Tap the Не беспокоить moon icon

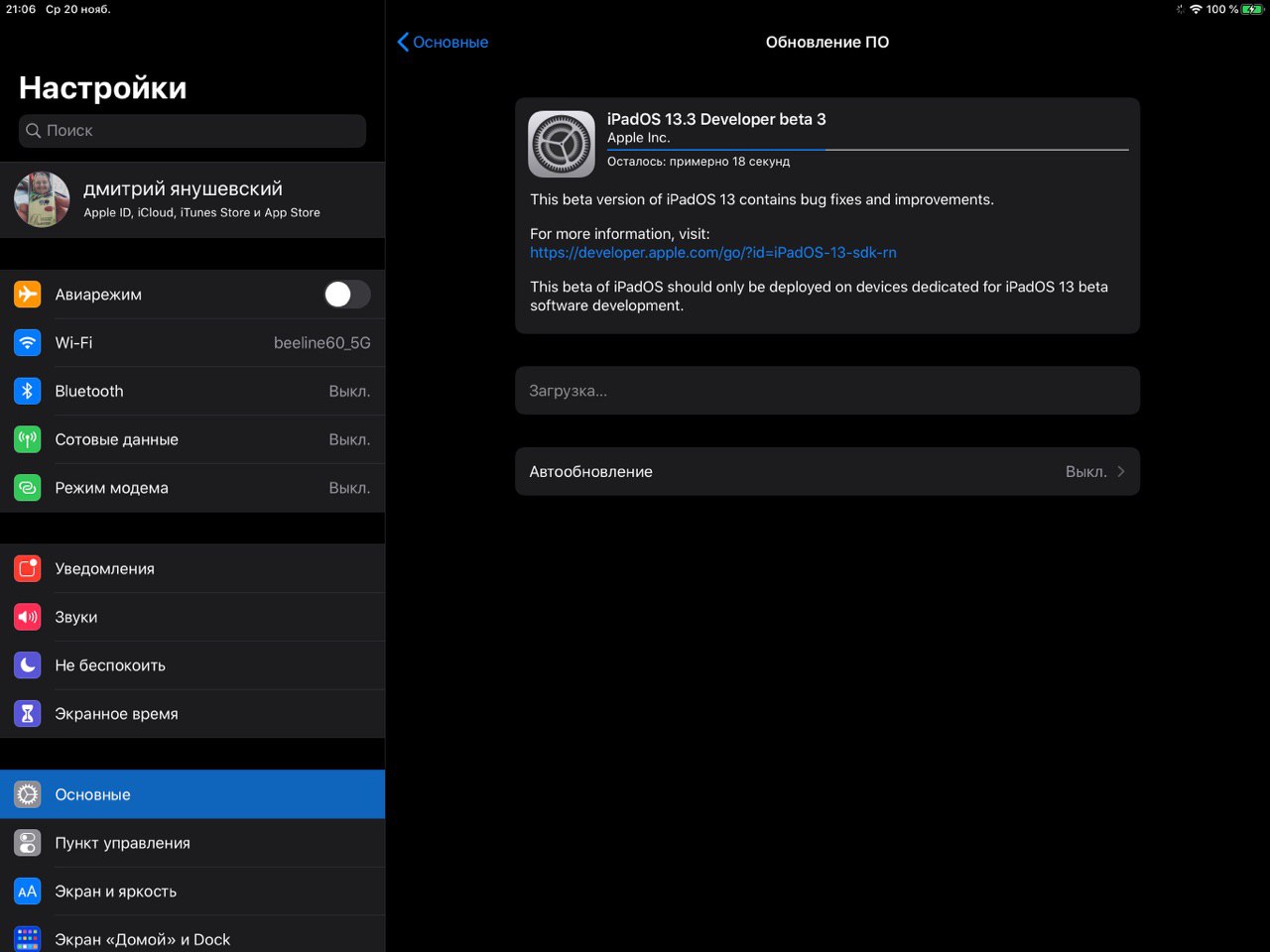[x=28, y=665]
